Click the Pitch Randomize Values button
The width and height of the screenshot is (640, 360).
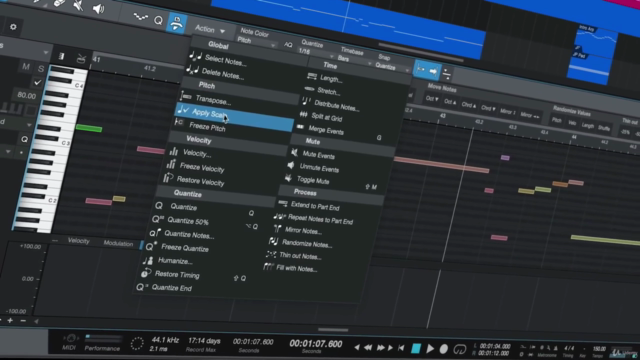coord(556,120)
